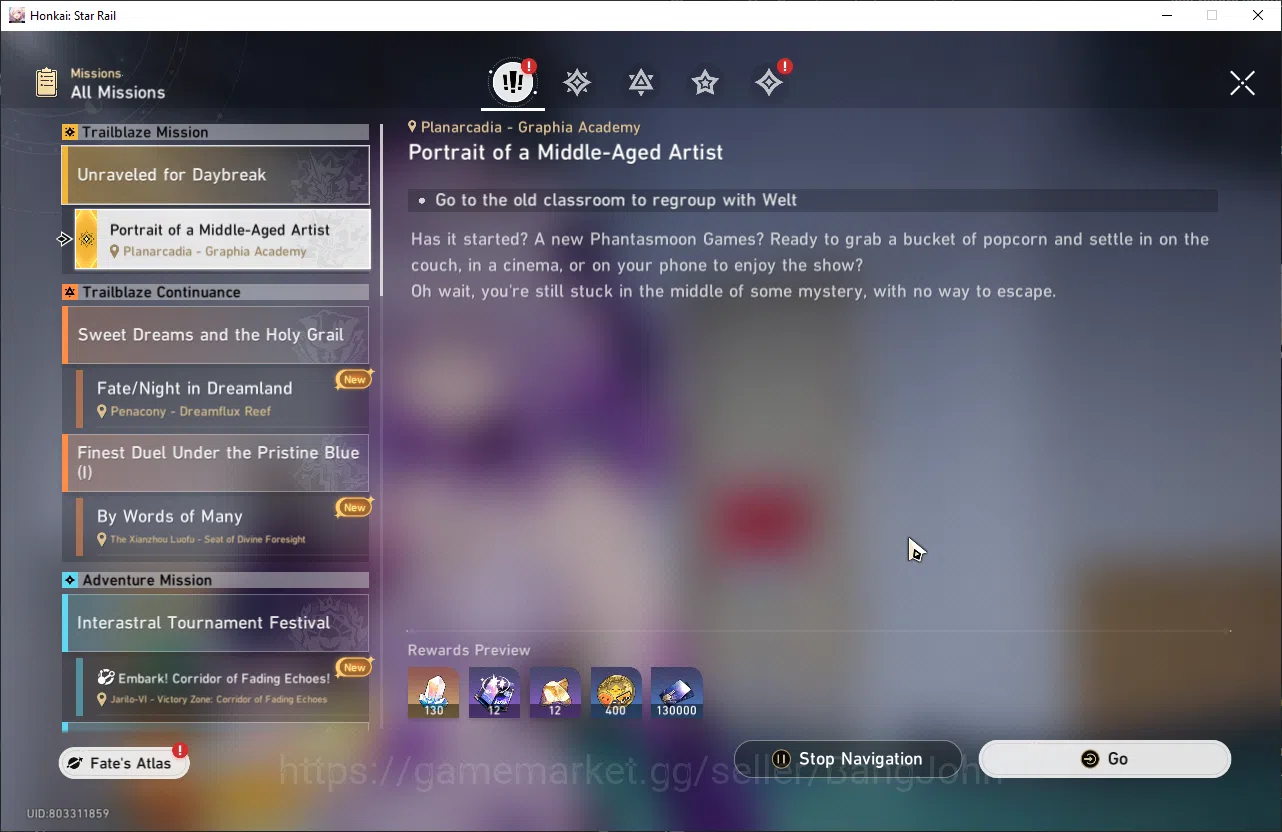
Task: Click the mission list scrollbar
Action: coord(381,210)
